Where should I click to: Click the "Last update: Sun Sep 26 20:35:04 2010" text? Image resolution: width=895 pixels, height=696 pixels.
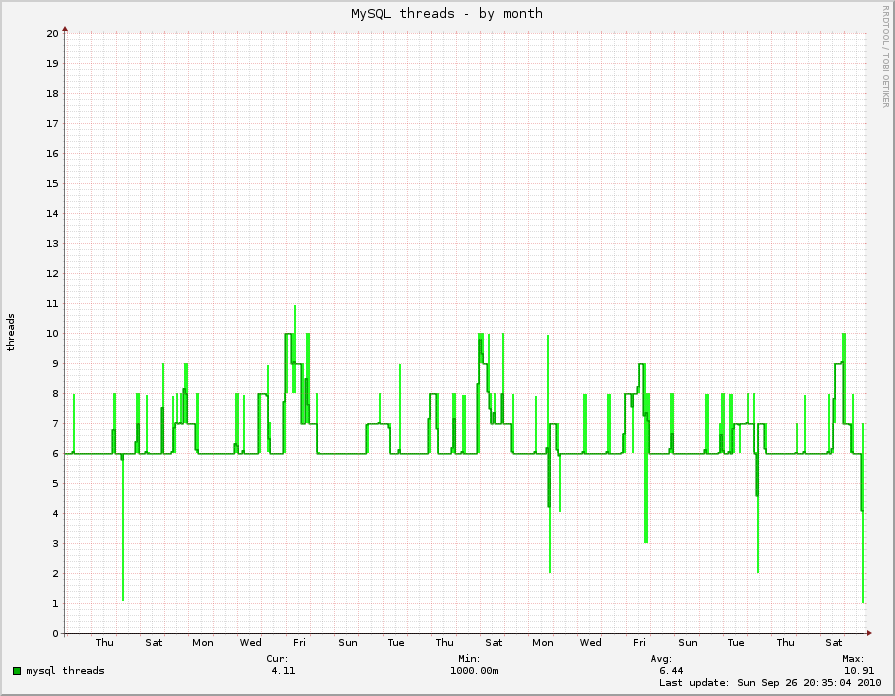tap(770, 682)
